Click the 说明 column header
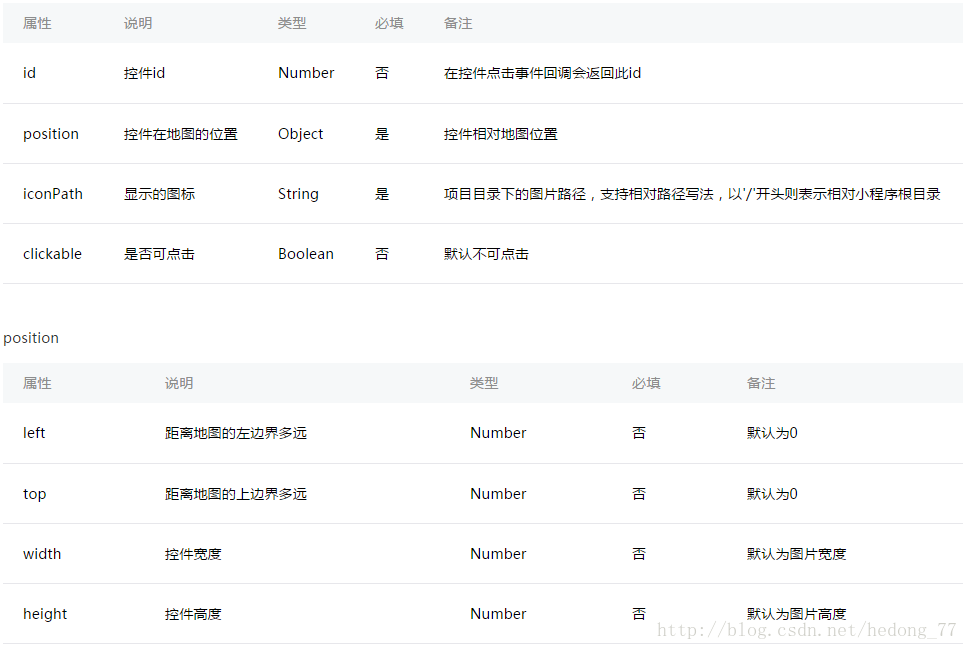This screenshot has width=969, height=650. (x=137, y=22)
